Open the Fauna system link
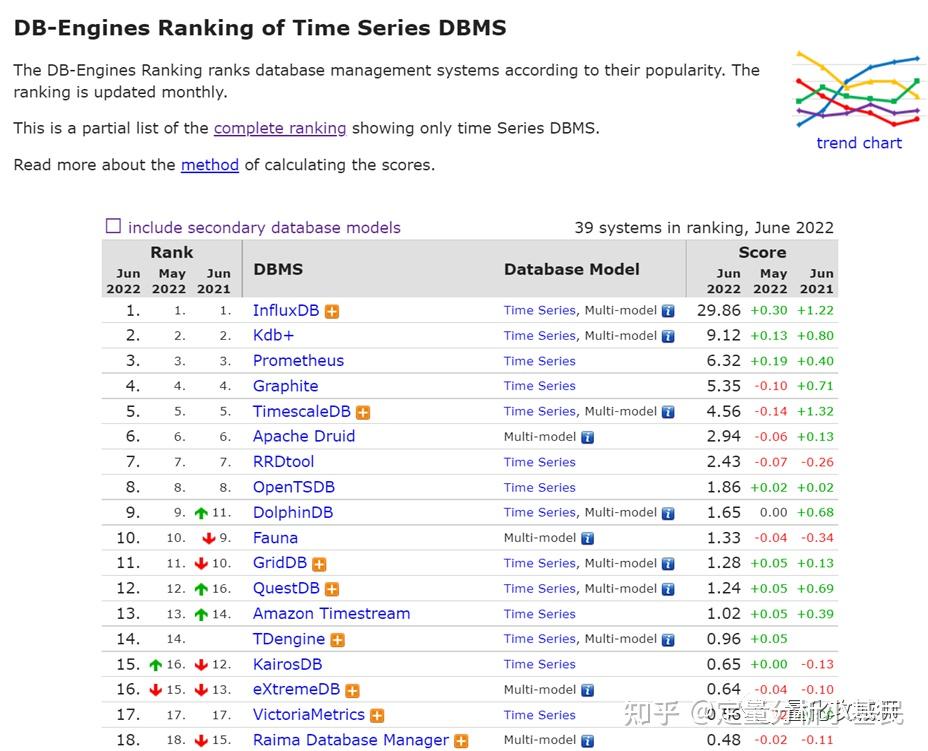 pos(275,538)
